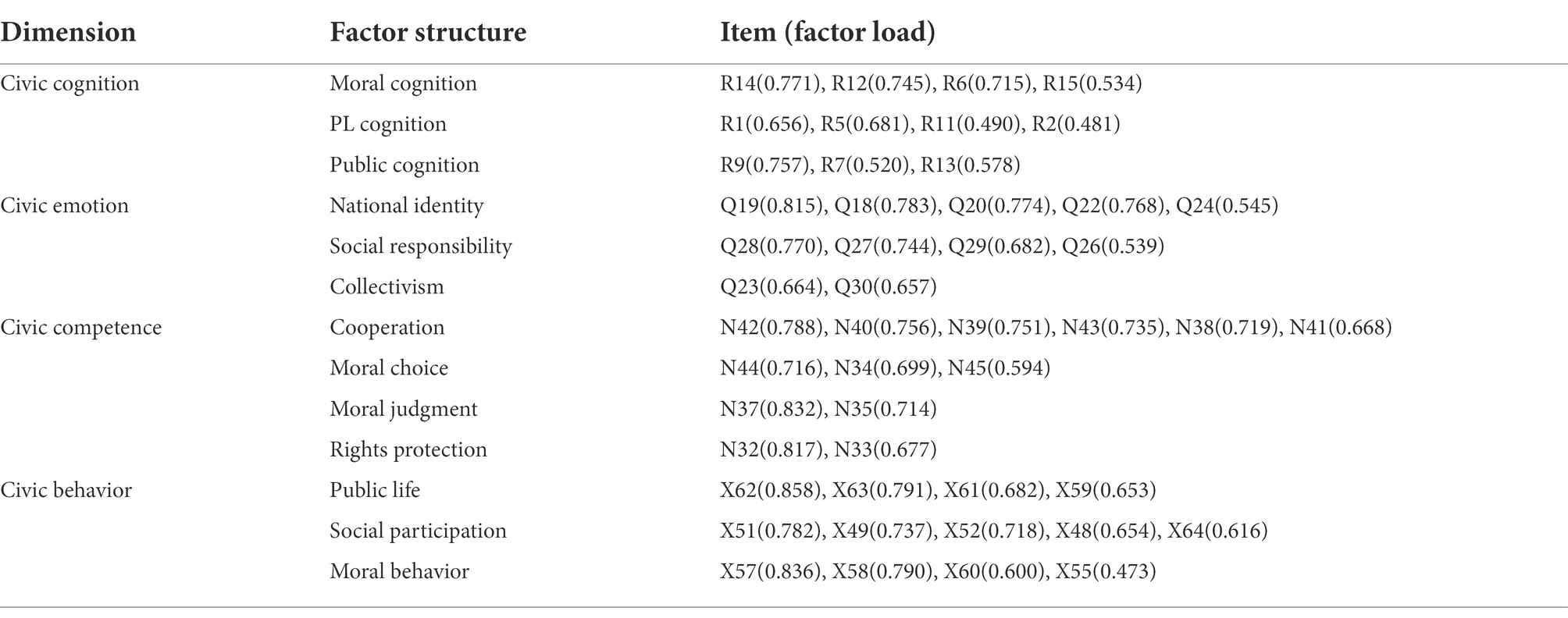This screenshot has width=1568, height=618.
Task: Click the Factor structure column header
Action: tap(428, 33)
